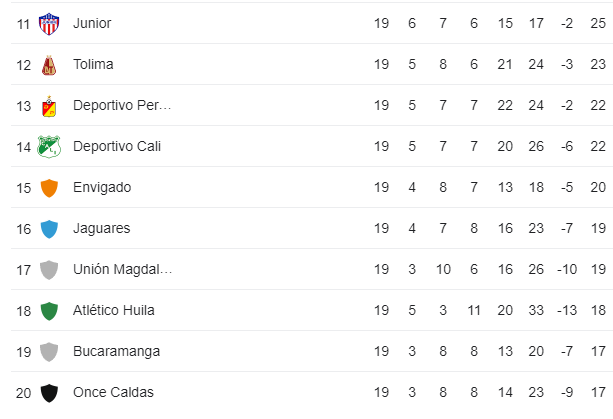Screen dimensions: 613x419
Task: Click the truncated Deportivo Per… team name
Action: 122,106
